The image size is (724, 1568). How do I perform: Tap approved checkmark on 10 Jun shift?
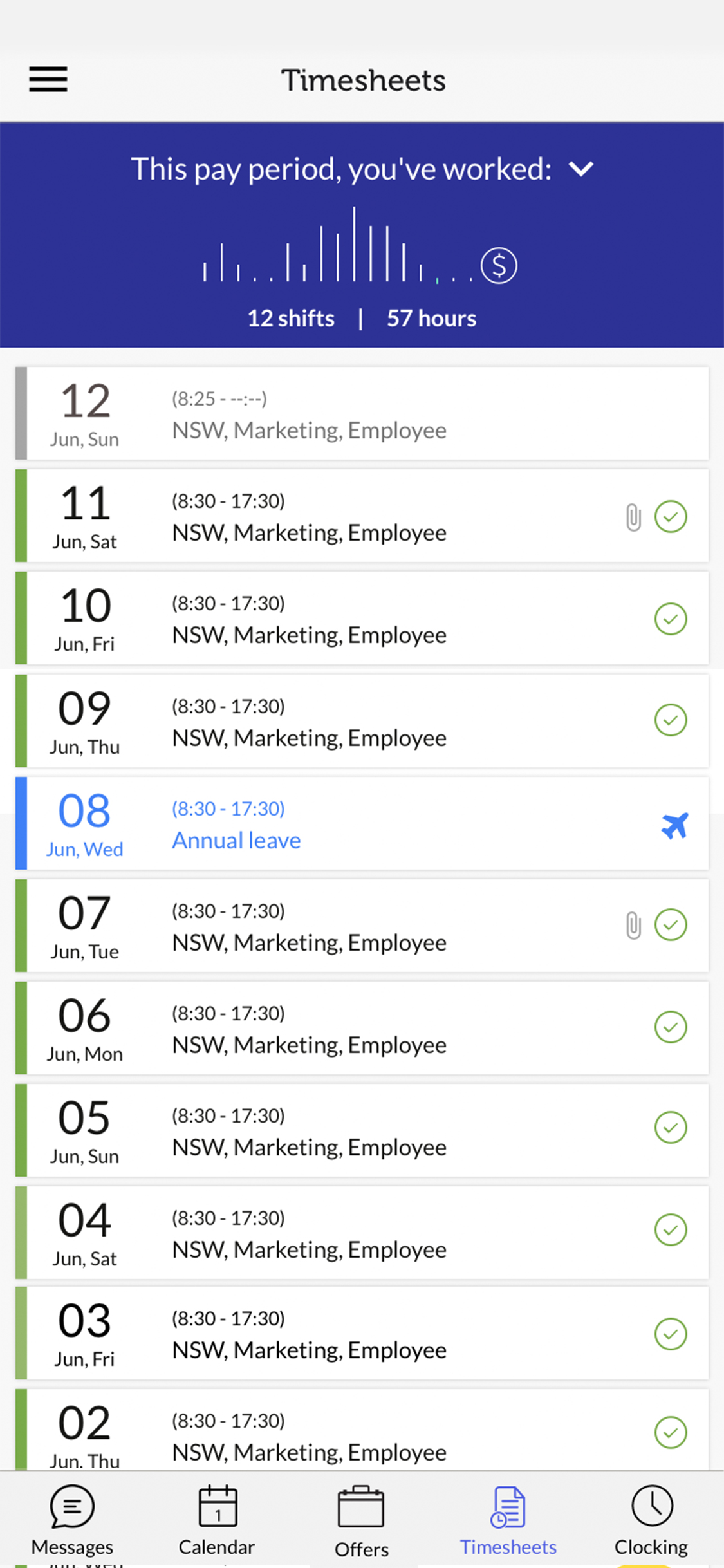point(671,619)
